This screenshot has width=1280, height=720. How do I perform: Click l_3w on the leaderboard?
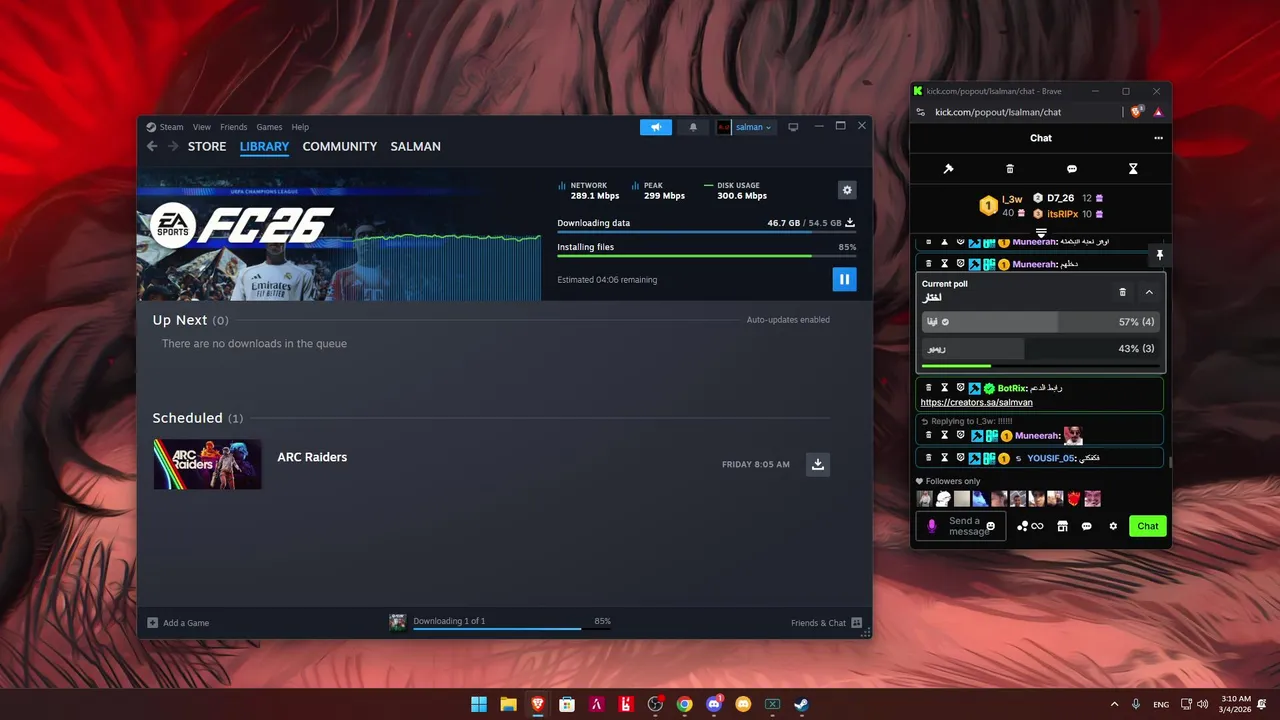[1012, 199]
